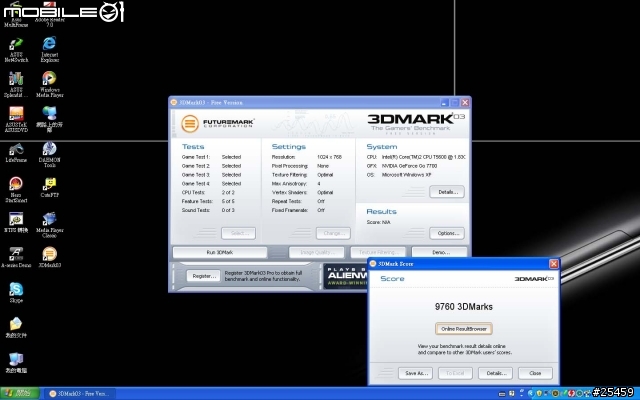The height and width of the screenshot is (400, 640).
Task: Click the Demo... button
Action: [439, 252]
